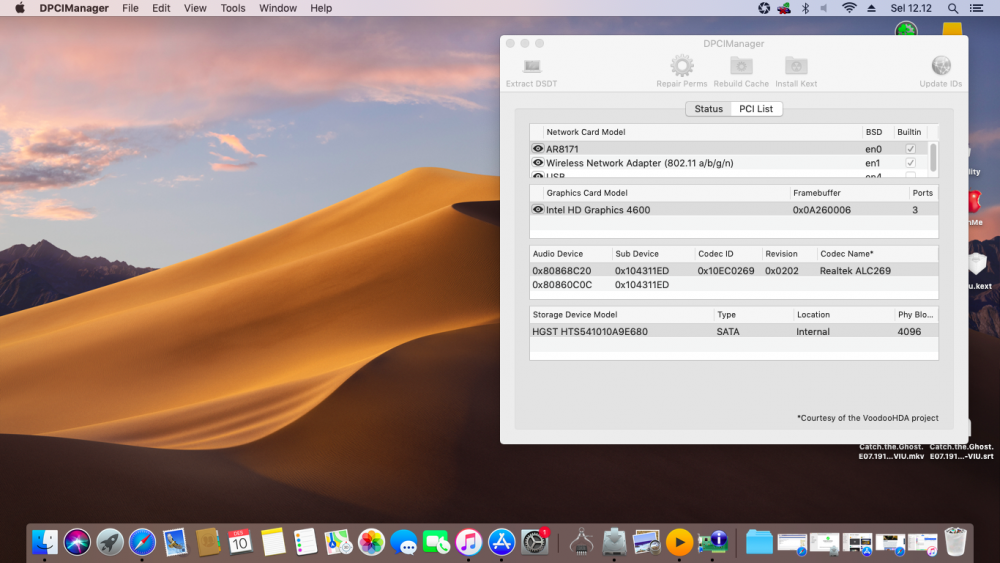Open Notes from the Dock
The image size is (1000, 563).
coord(273,543)
